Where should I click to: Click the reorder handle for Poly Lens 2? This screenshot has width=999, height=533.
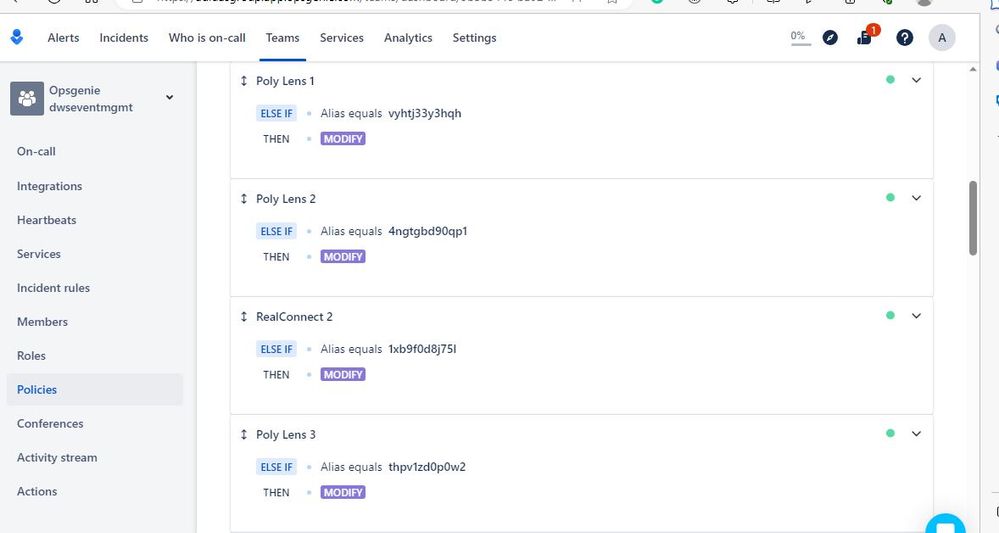243,199
